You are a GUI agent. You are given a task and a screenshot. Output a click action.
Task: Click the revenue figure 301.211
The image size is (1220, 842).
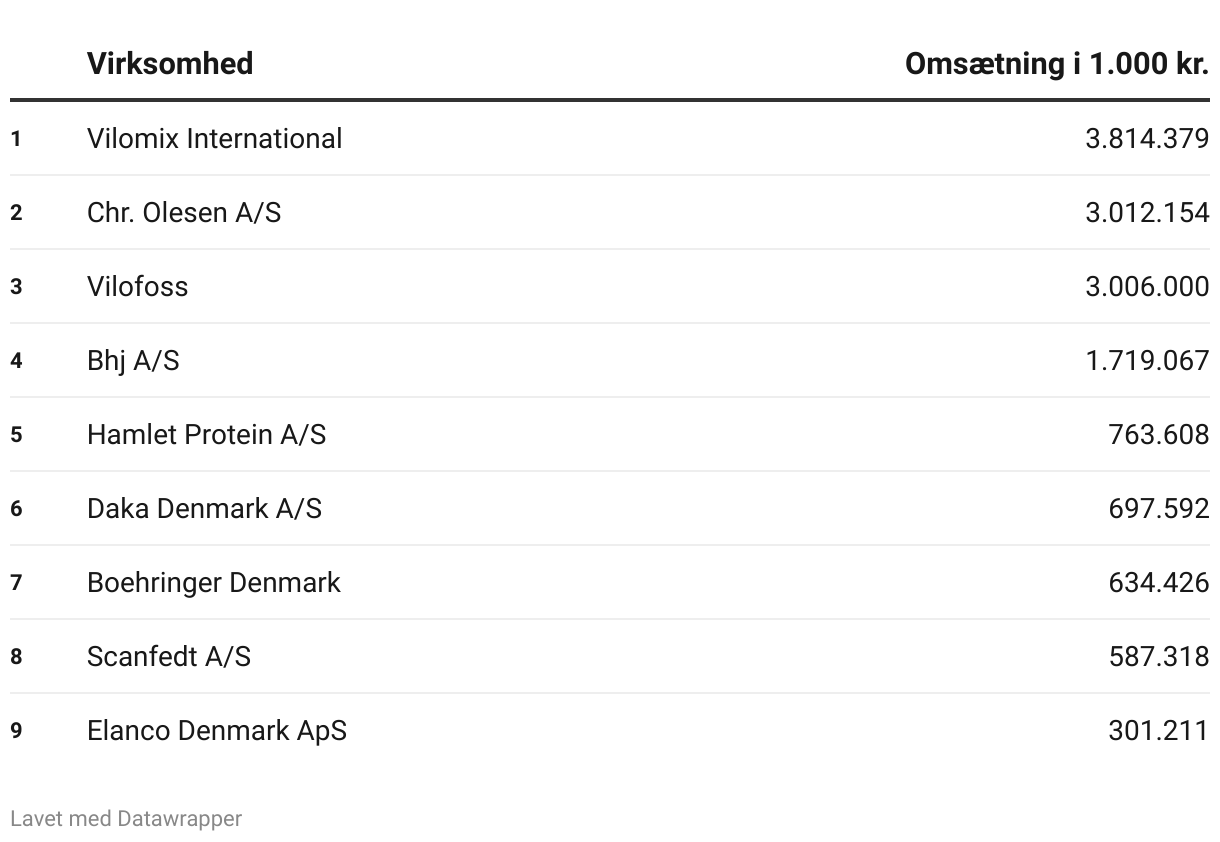pyautogui.click(x=1158, y=730)
